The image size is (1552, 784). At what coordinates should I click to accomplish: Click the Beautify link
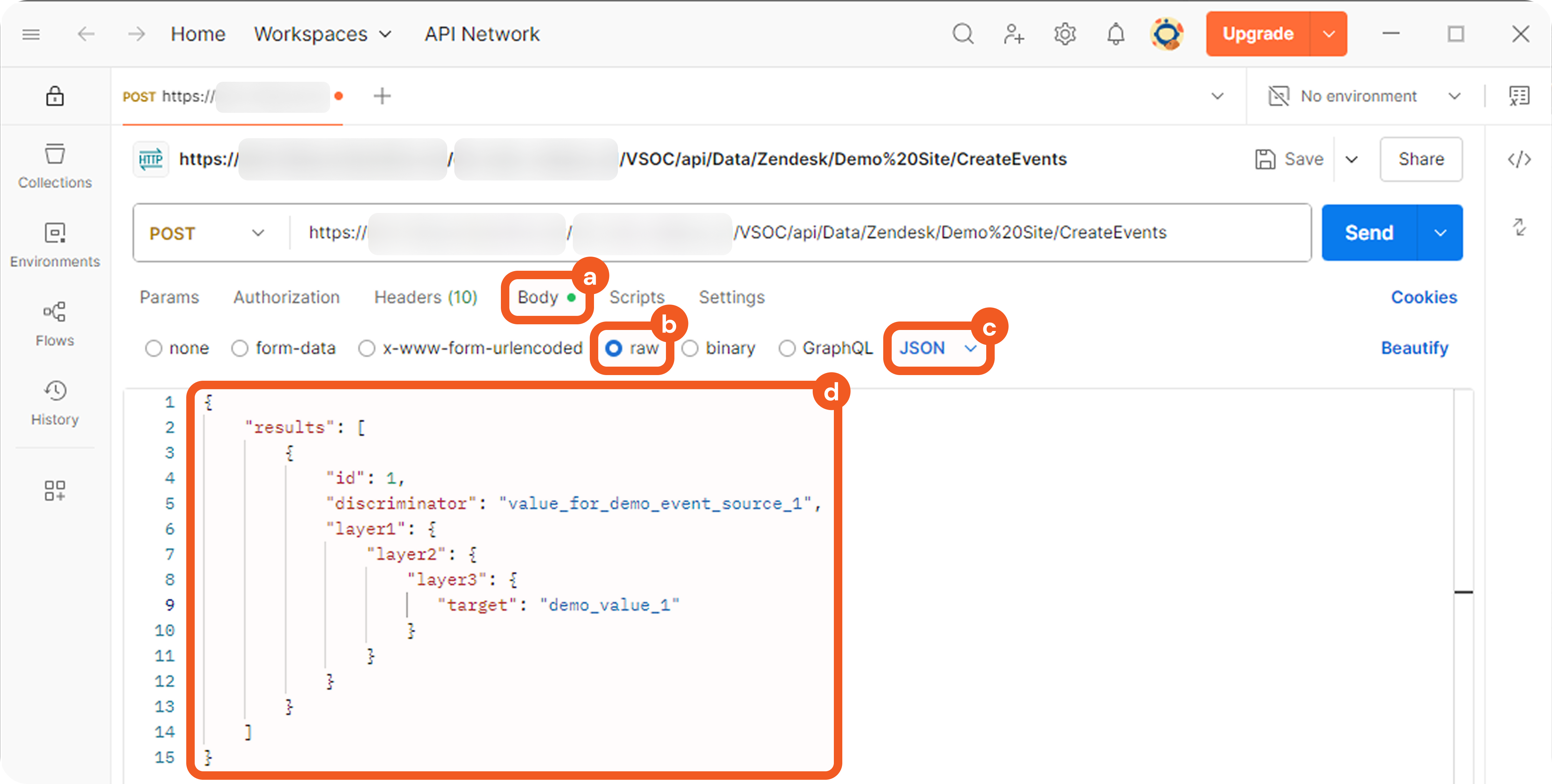(x=1414, y=348)
